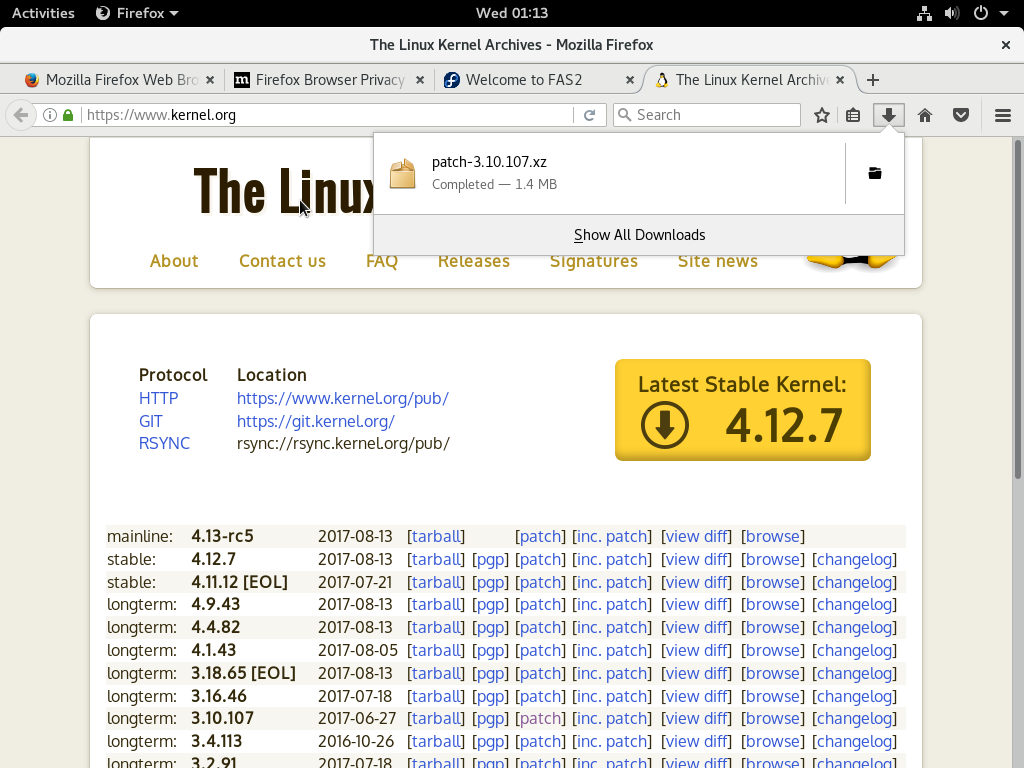
Task: Click the magnifier icon in search box
Action: point(625,115)
